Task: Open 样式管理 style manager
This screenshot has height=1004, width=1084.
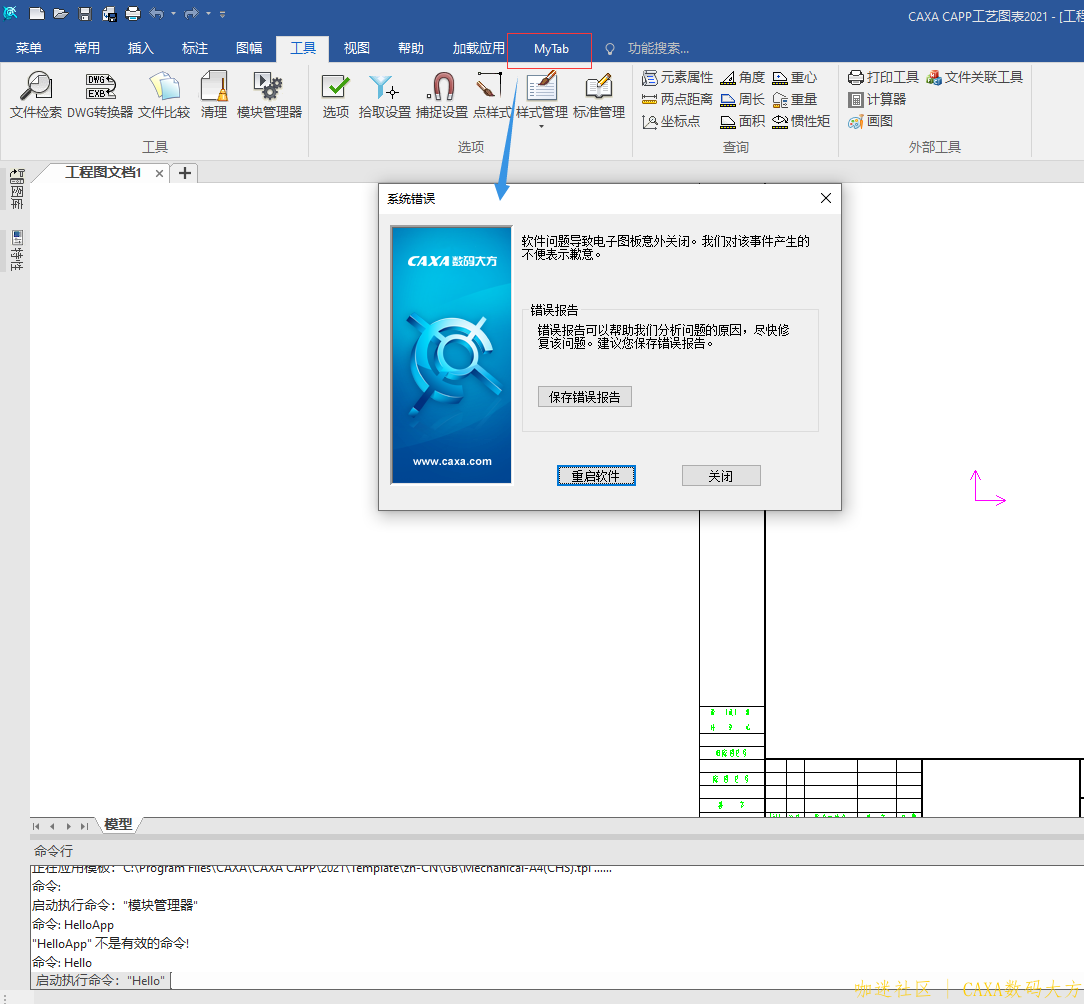Action: (x=542, y=95)
